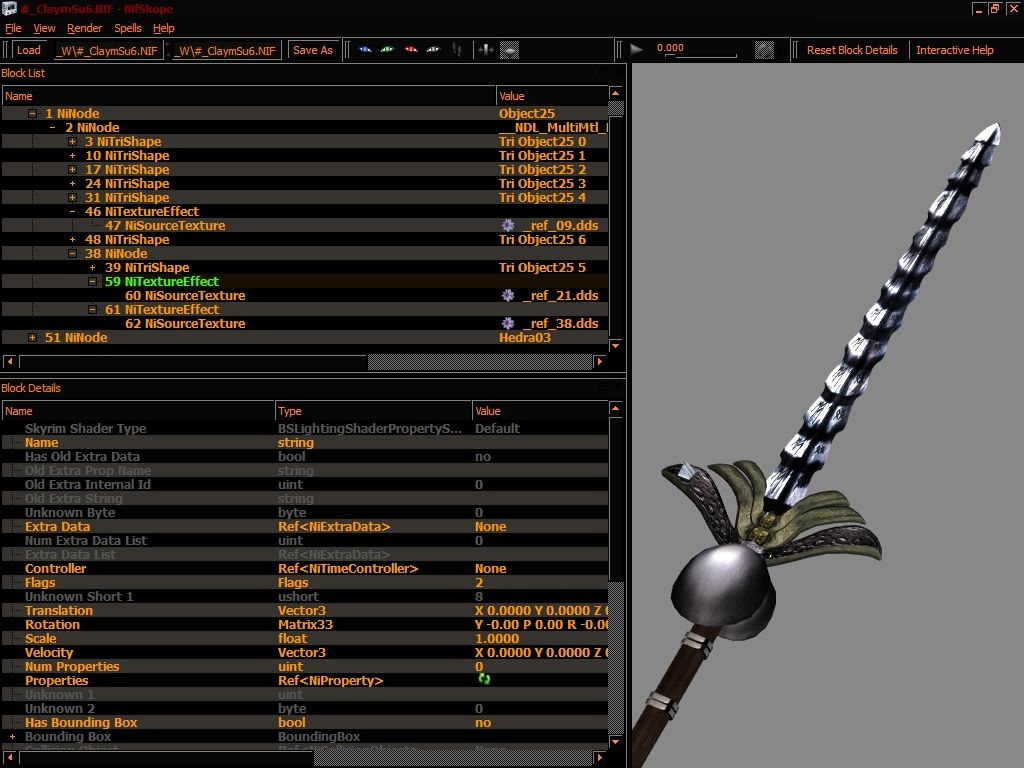Expand the 17 NiTriShape row

(72, 170)
